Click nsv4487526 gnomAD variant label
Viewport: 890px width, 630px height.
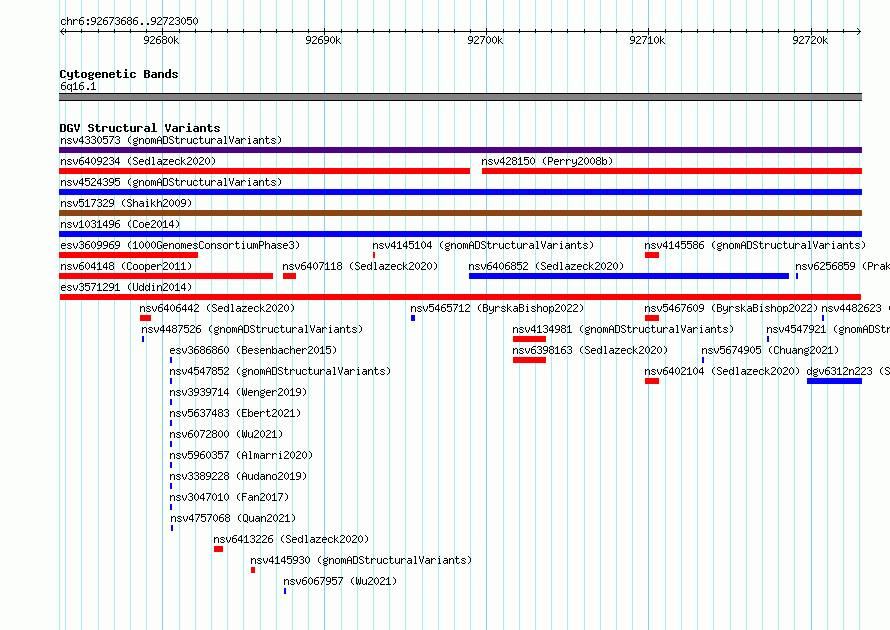pos(252,329)
